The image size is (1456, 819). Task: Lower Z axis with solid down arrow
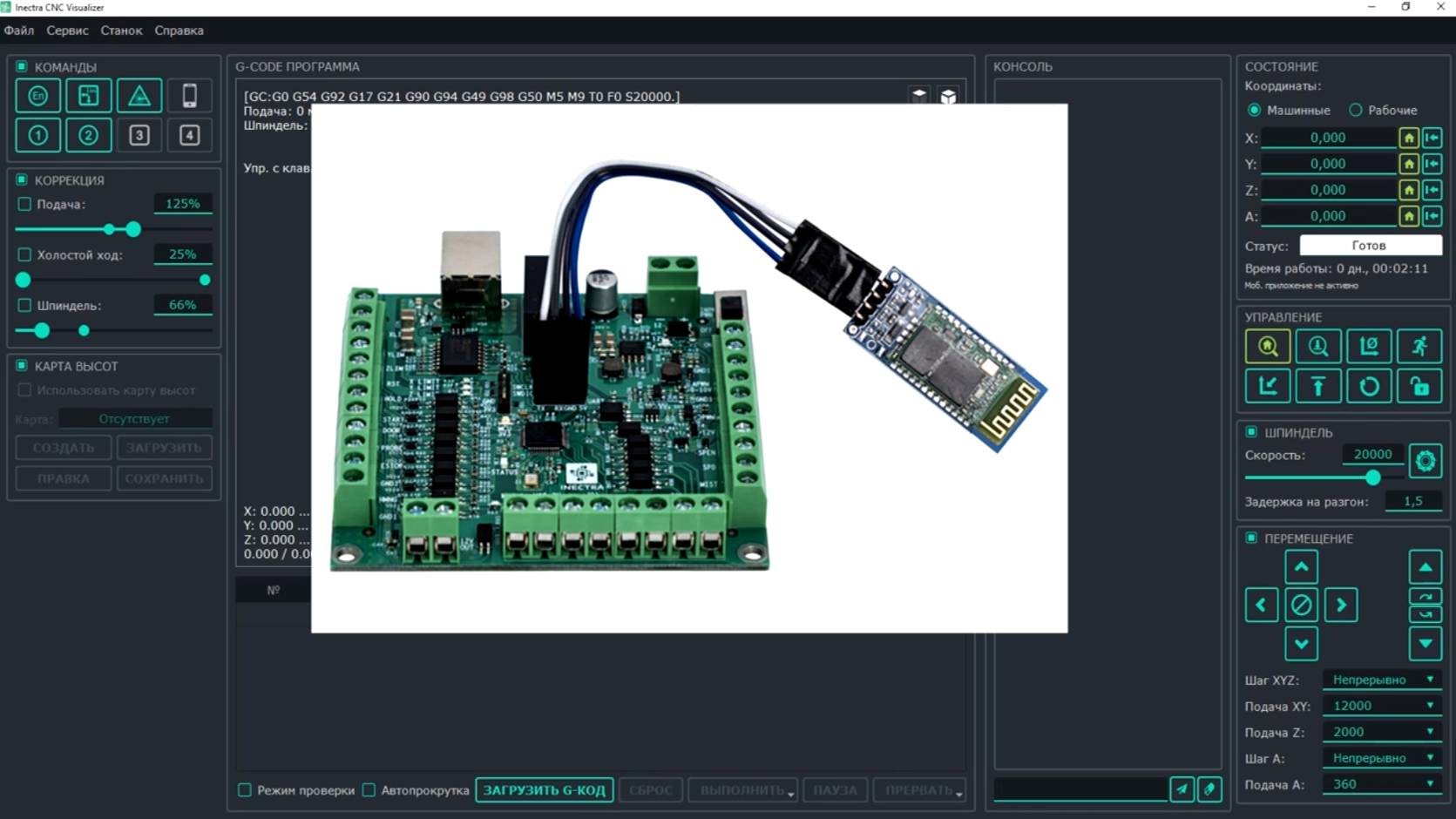pyautogui.click(x=1426, y=644)
